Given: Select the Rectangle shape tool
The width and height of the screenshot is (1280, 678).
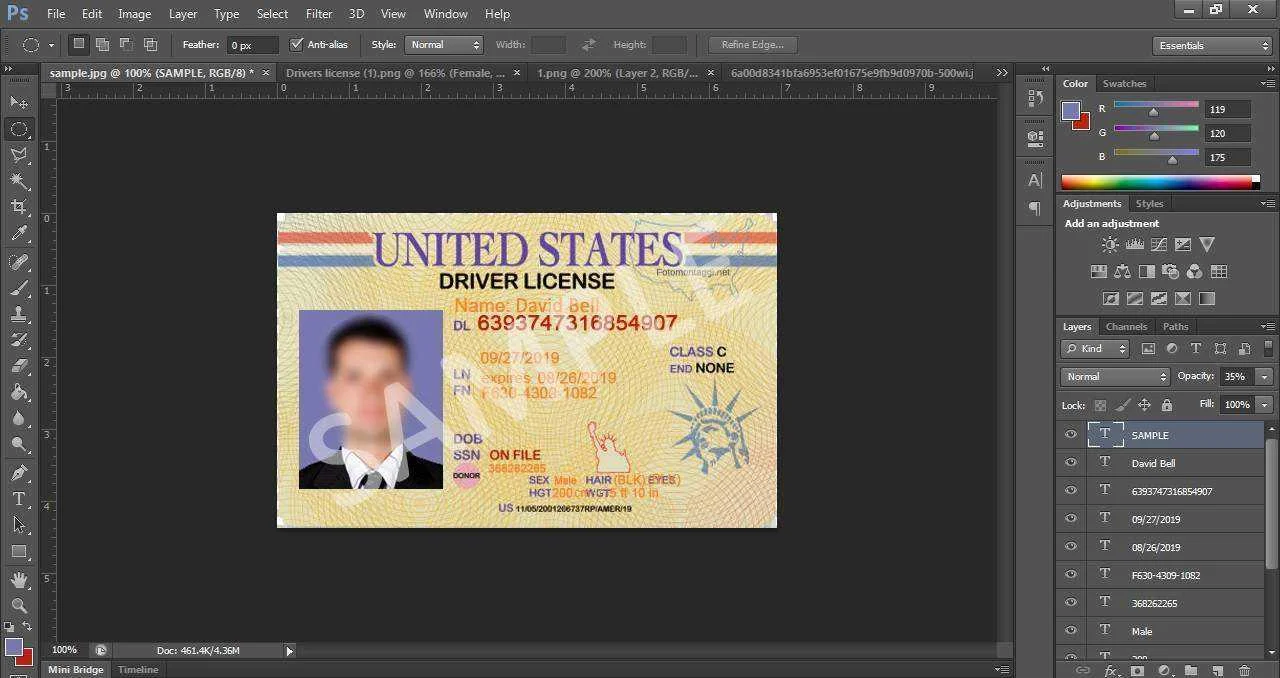Looking at the screenshot, I should (x=19, y=551).
